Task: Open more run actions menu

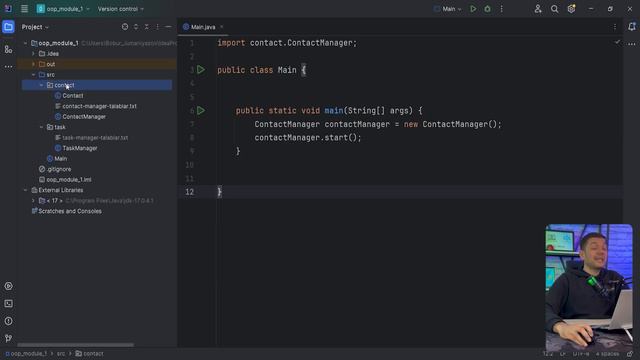Action: [502, 9]
